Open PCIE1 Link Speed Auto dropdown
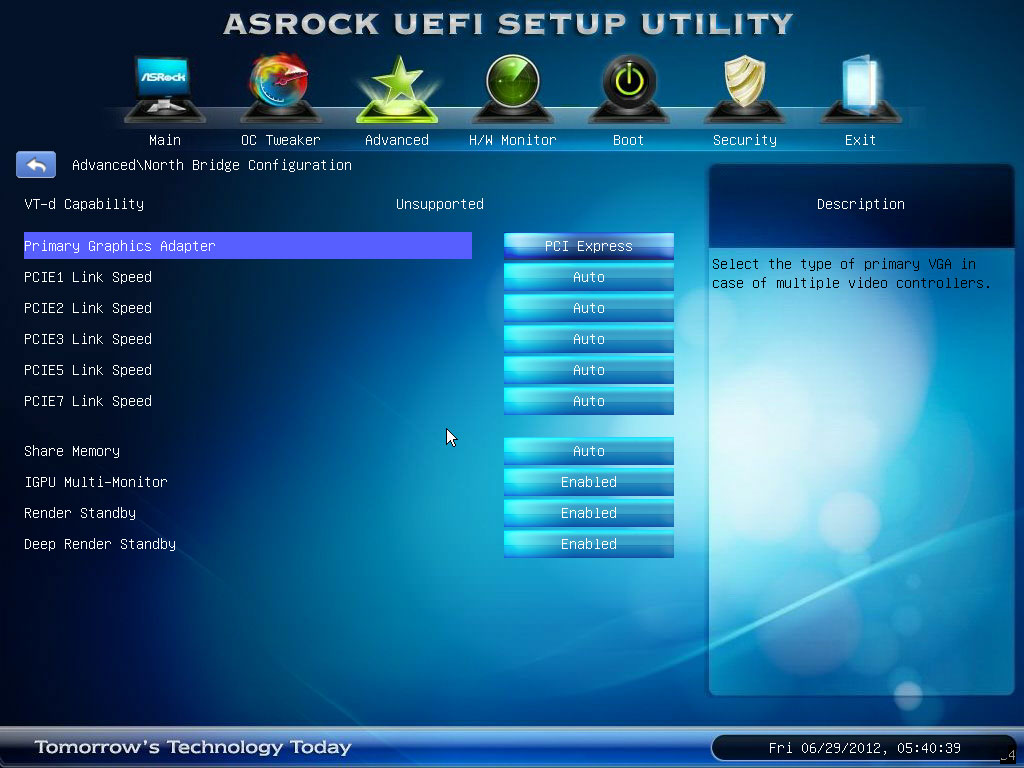1024x768 pixels. [x=588, y=277]
